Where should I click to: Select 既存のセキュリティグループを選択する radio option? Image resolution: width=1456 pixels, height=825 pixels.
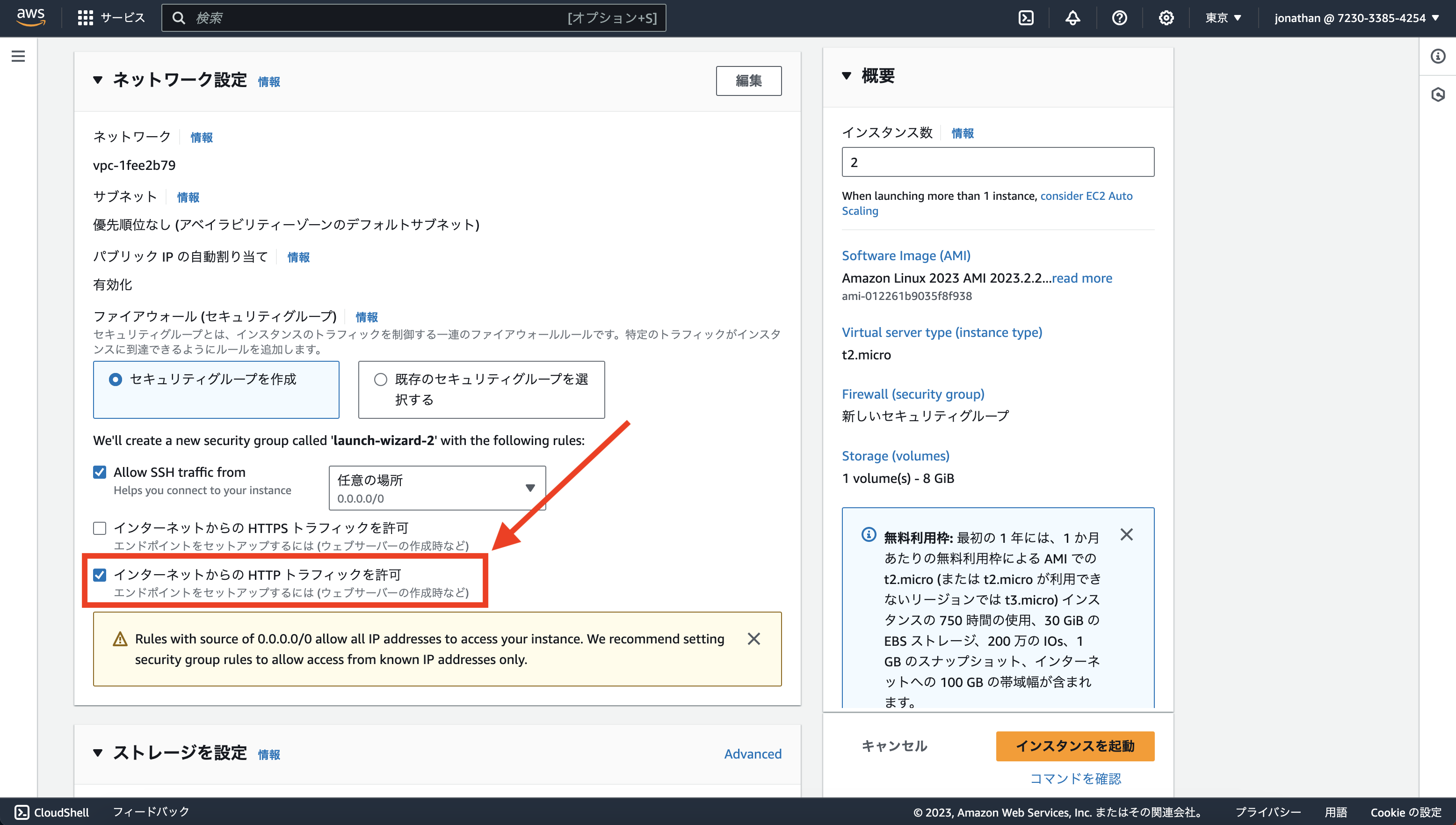point(381,379)
